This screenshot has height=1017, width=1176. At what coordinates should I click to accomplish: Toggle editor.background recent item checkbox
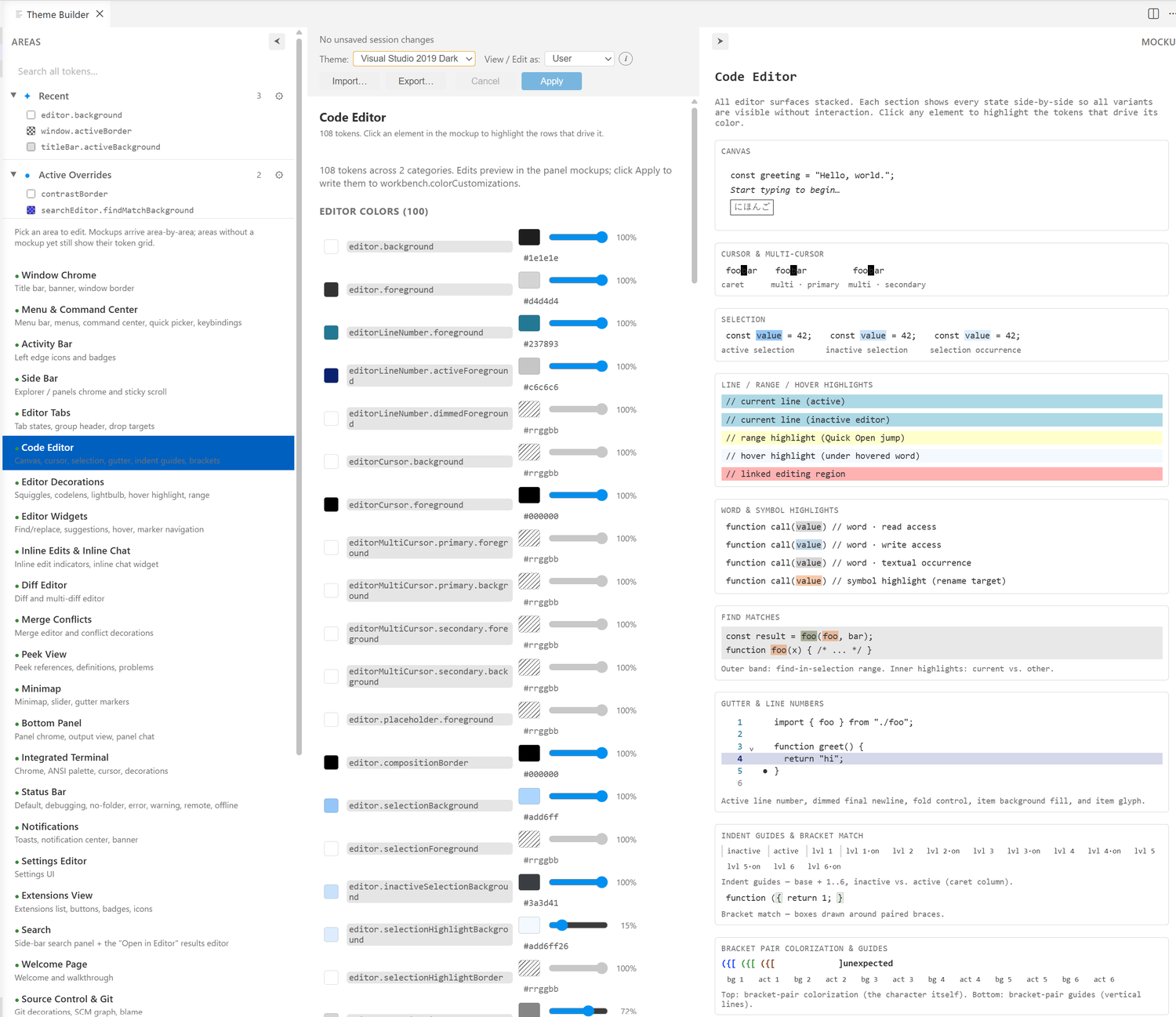[31, 115]
